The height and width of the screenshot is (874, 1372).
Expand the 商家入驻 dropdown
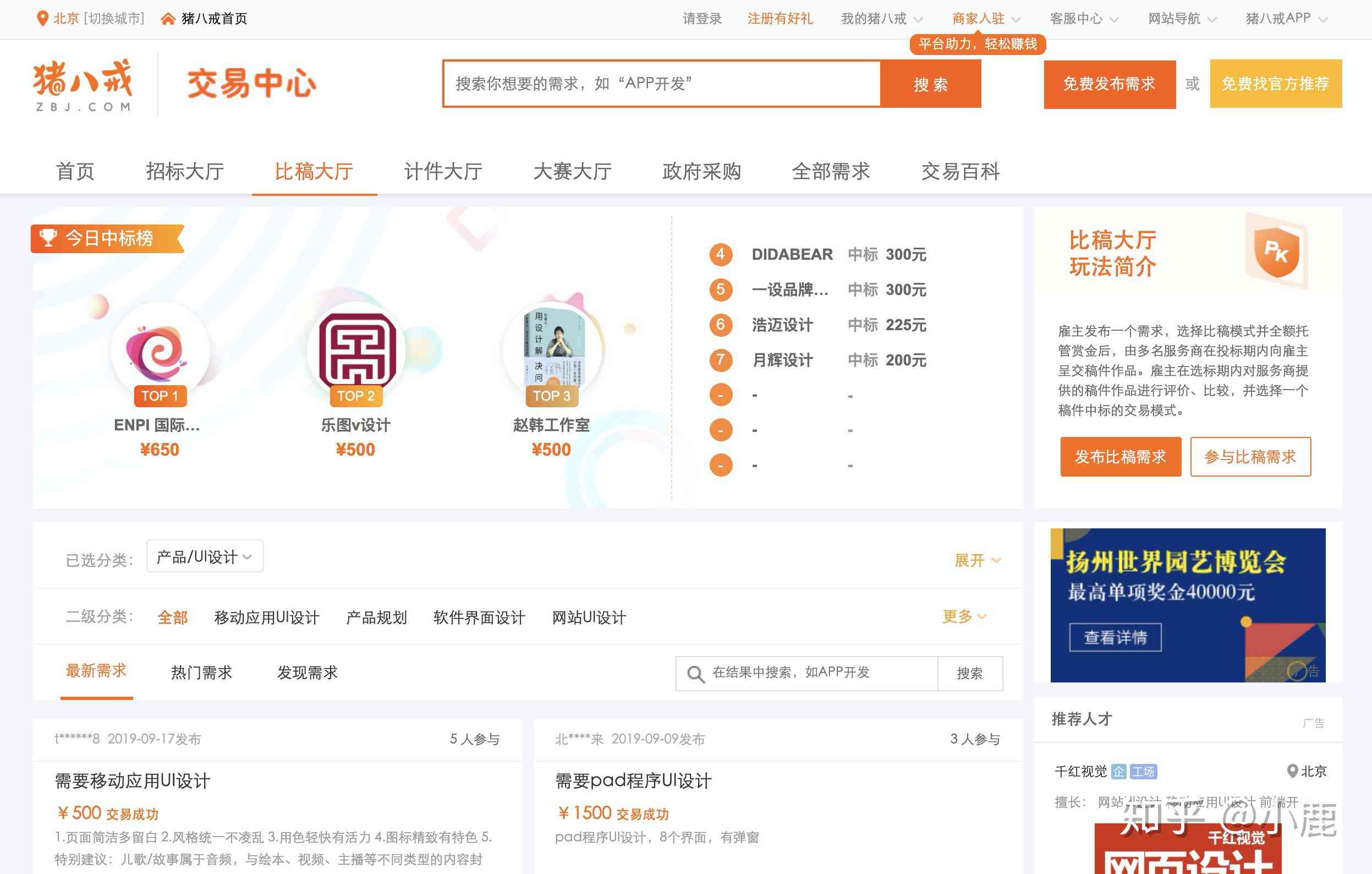[x=986, y=19]
